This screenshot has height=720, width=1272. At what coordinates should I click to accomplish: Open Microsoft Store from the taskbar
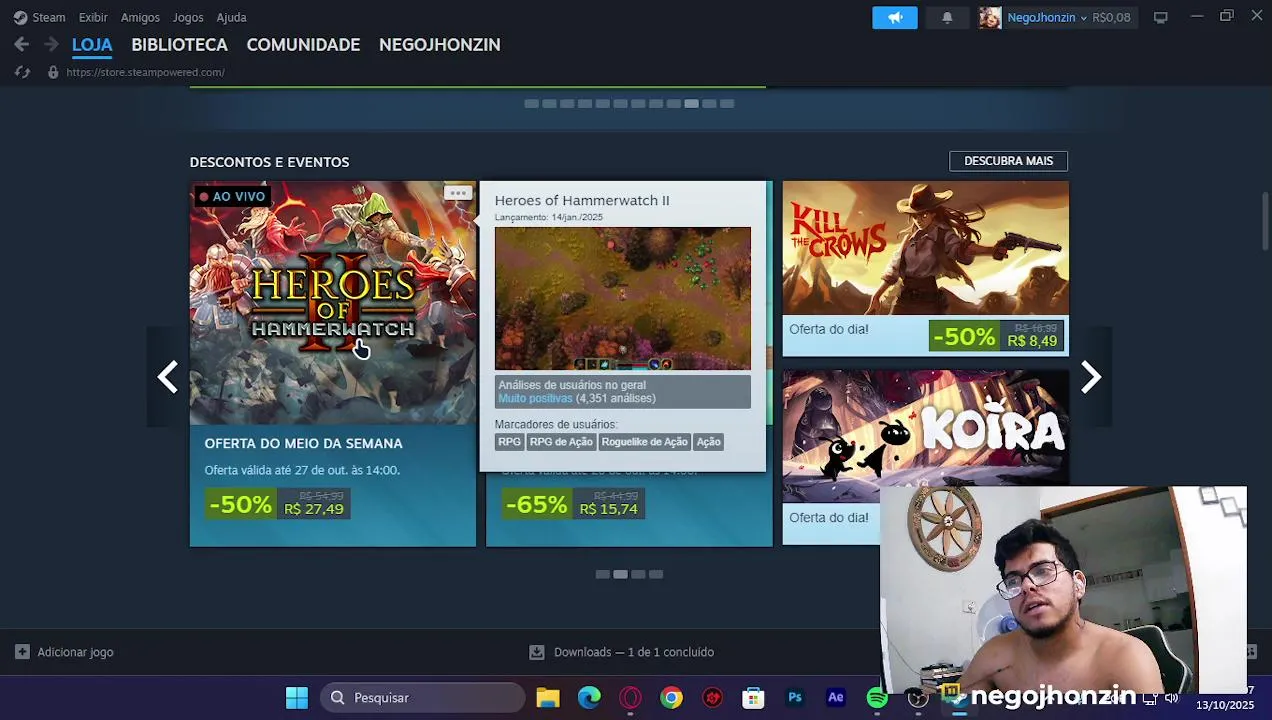(x=753, y=698)
